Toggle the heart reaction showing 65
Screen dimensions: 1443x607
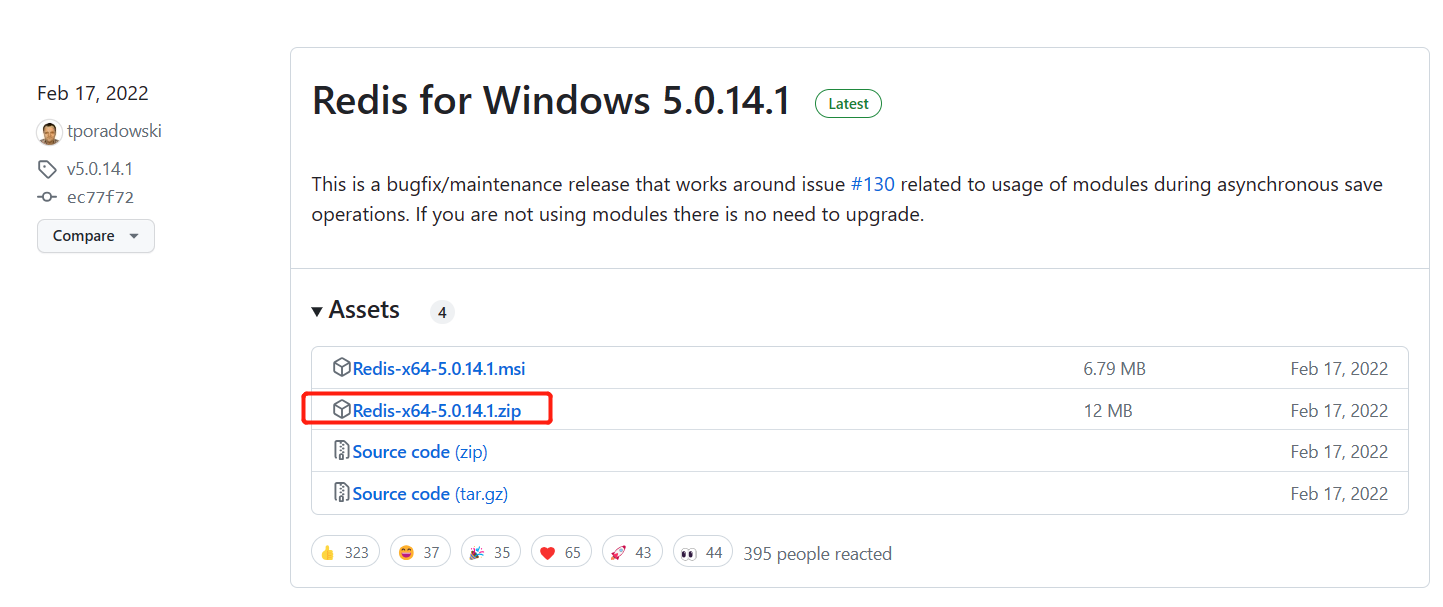click(x=561, y=551)
